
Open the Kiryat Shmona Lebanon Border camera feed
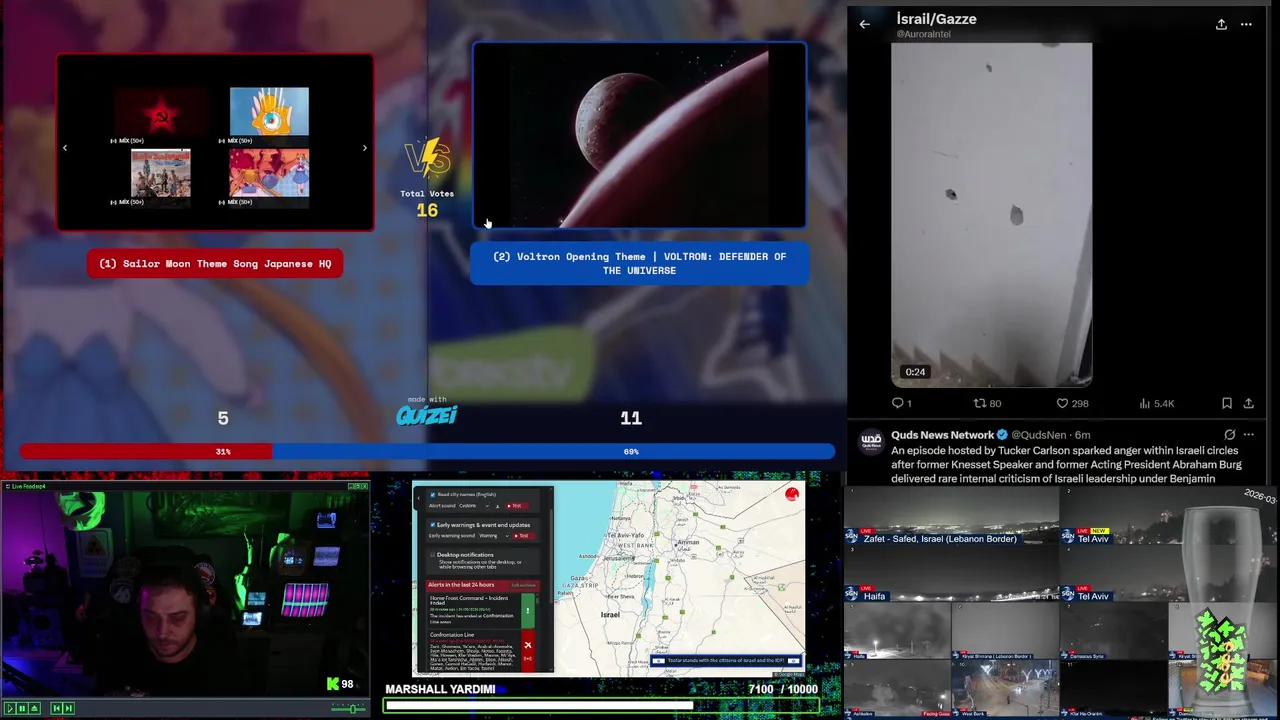[x=1005, y=630]
